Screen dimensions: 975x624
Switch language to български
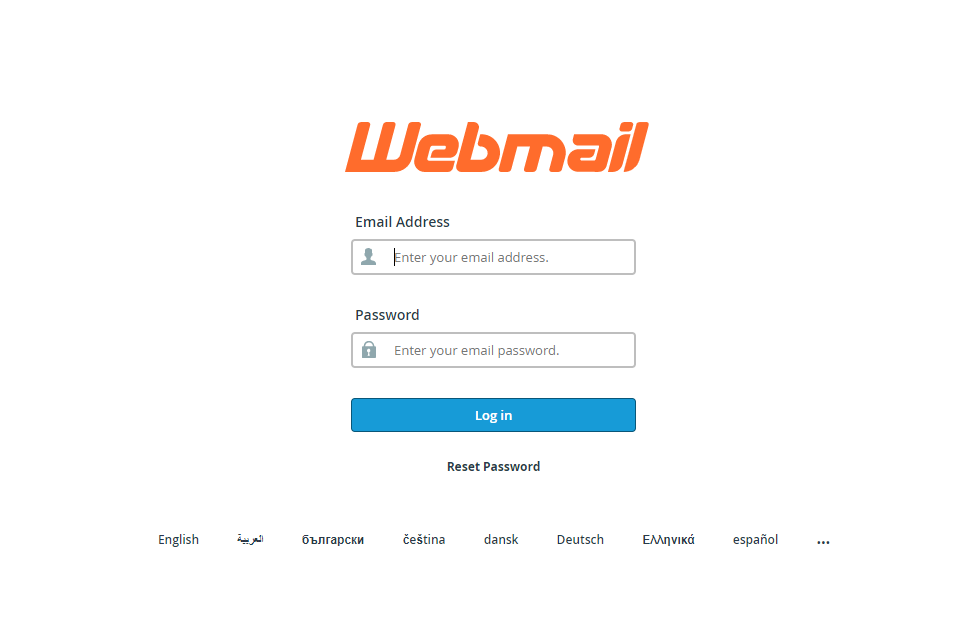(333, 539)
